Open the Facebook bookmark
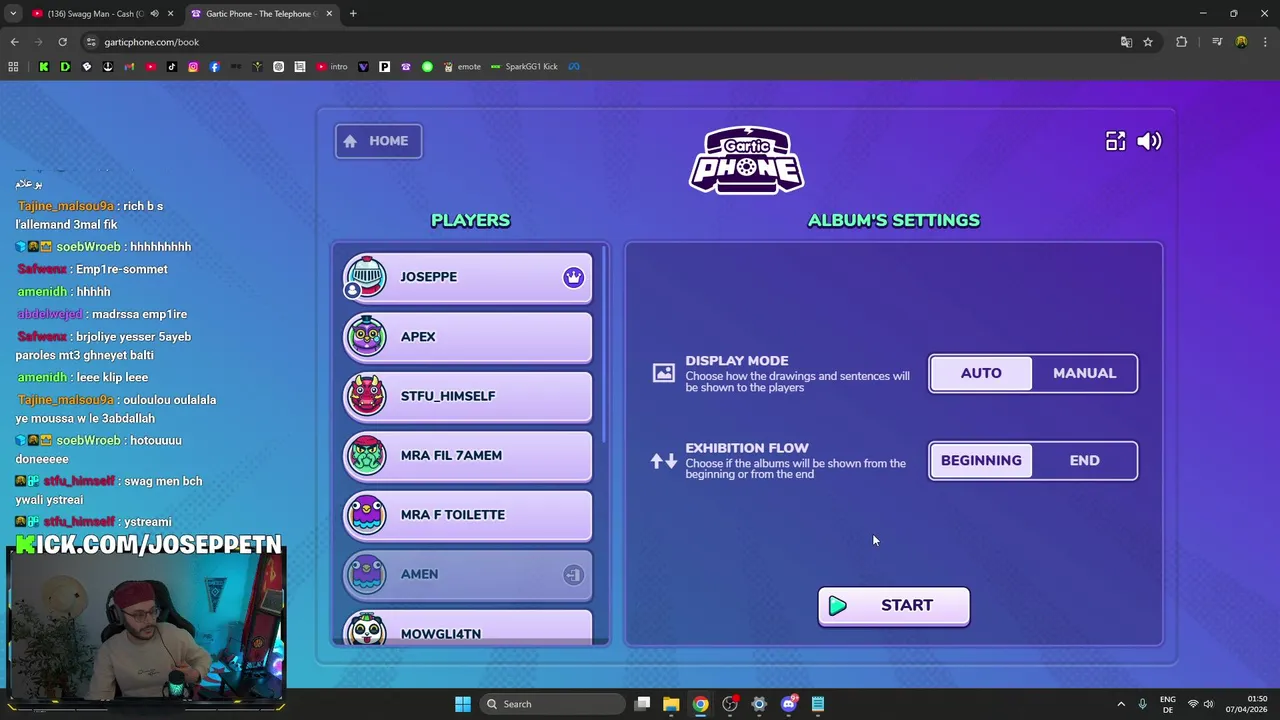Screen dimensions: 1280x720 (214, 67)
